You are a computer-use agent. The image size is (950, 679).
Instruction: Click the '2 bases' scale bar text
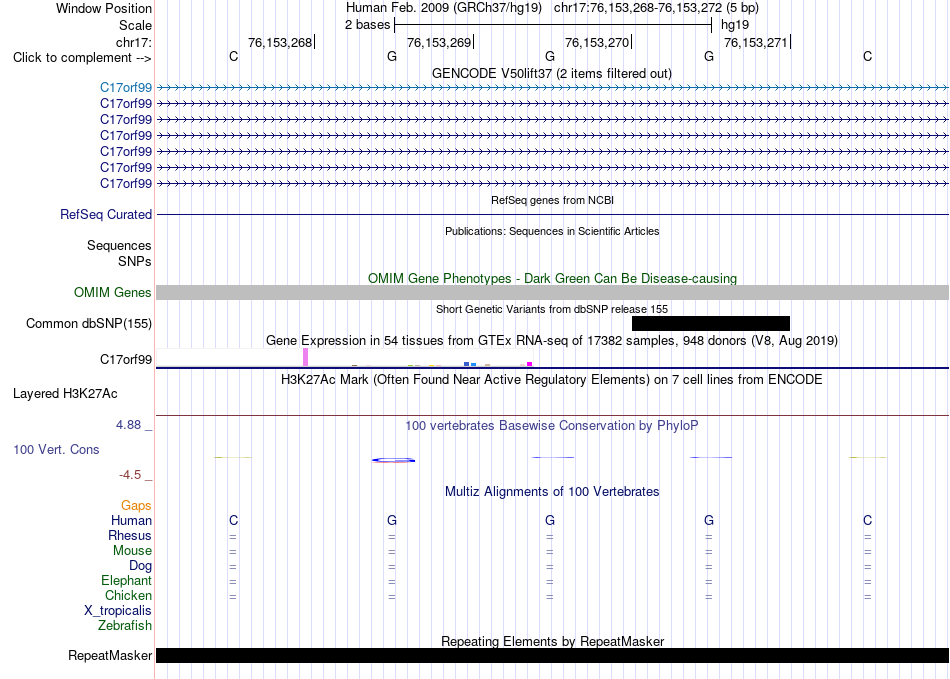(x=368, y=25)
